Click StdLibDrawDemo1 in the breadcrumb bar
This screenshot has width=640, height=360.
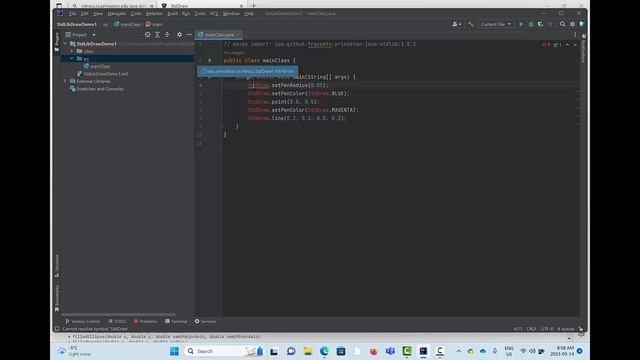point(76,24)
